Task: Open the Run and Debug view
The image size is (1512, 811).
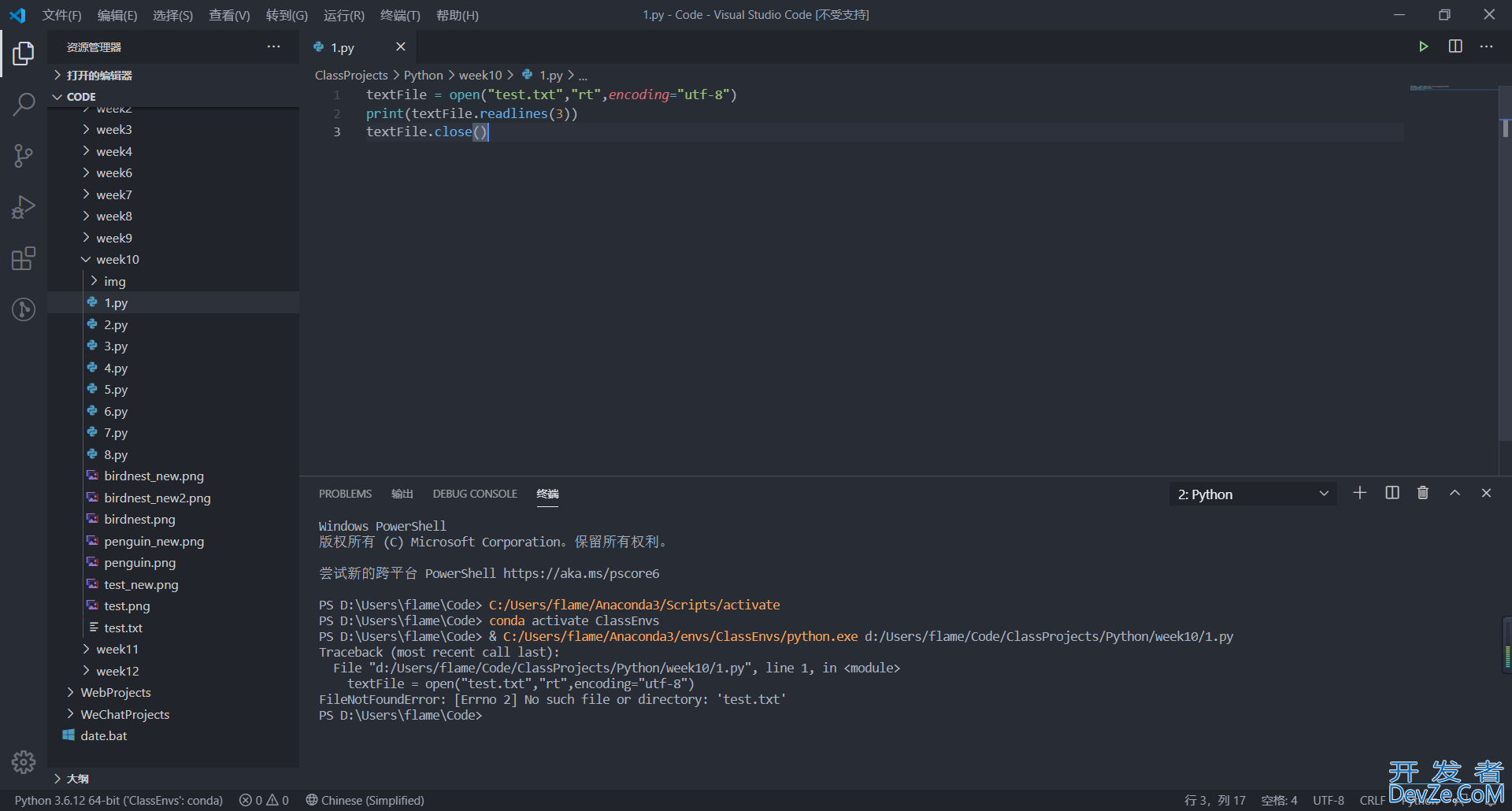Action: point(24,207)
